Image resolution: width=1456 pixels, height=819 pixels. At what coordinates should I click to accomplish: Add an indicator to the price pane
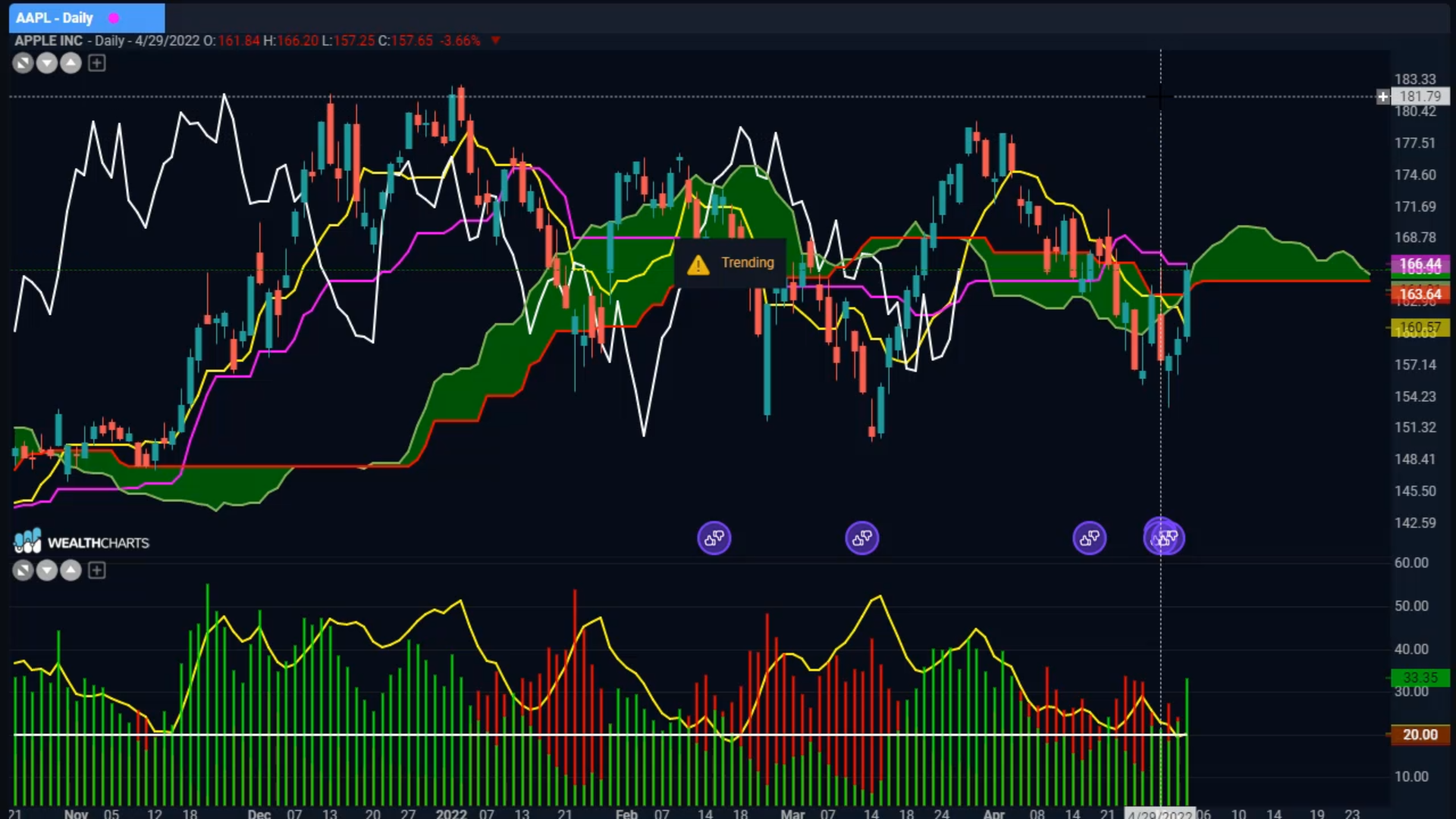[x=96, y=64]
